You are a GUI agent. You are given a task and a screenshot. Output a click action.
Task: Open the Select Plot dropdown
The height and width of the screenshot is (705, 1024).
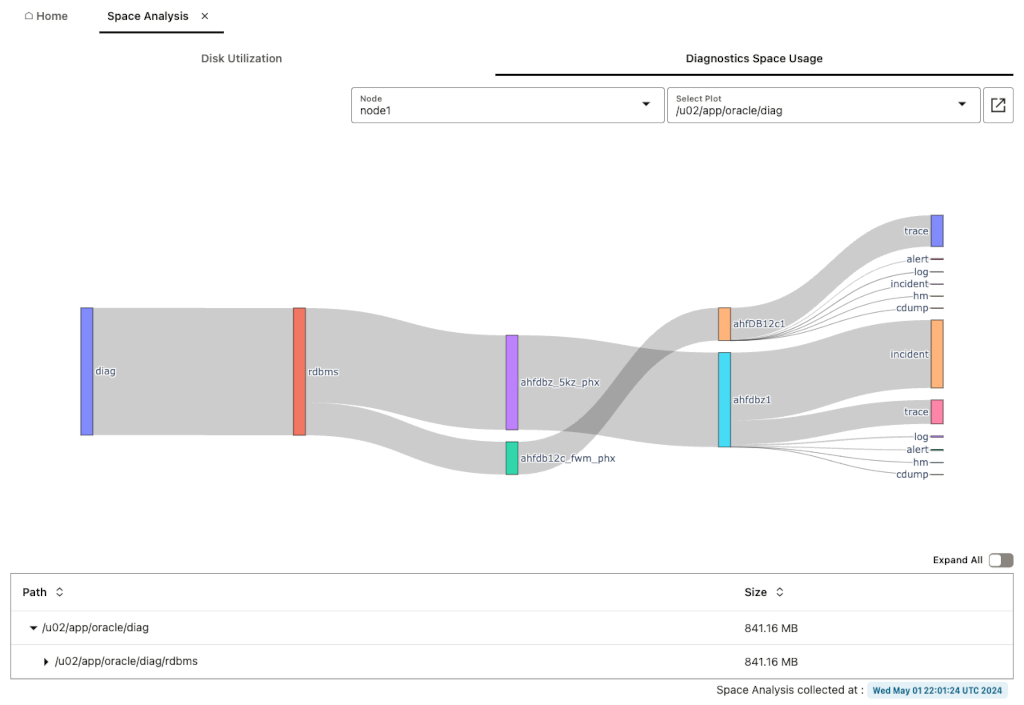961,105
